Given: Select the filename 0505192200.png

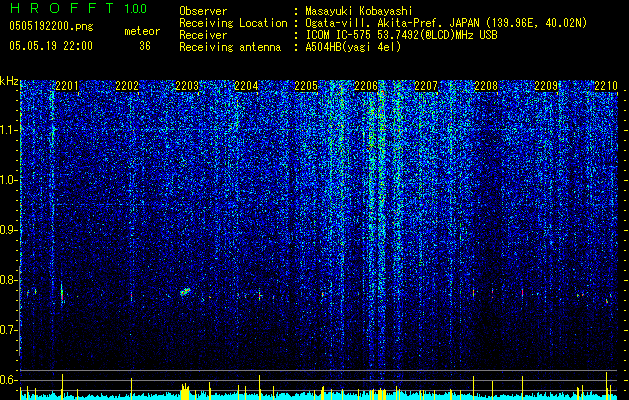Looking at the screenshot, I should click(51, 26).
